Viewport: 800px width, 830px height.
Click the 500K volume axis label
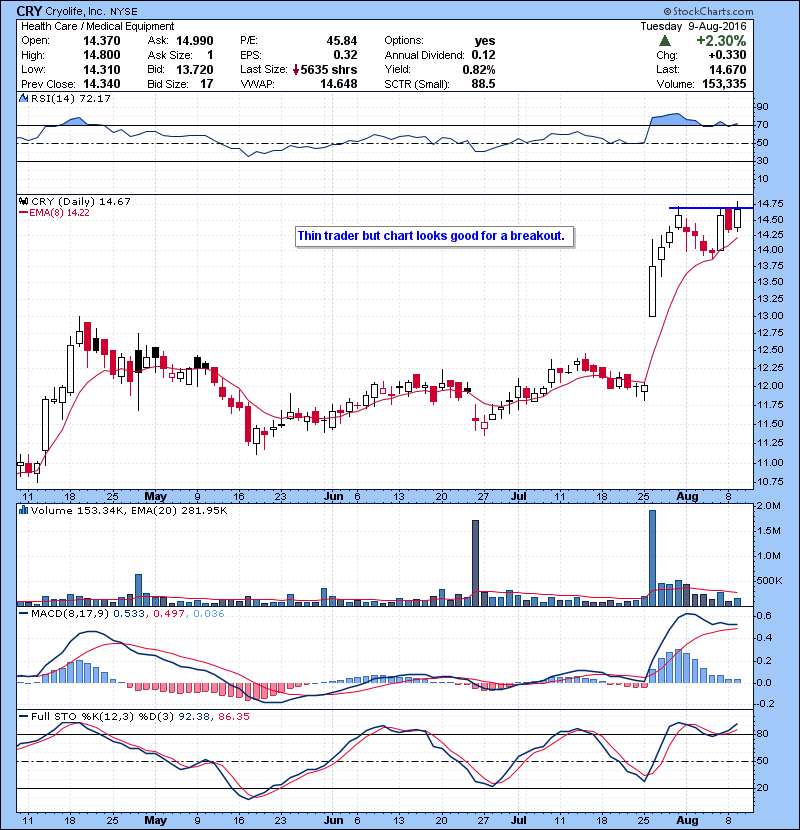click(770, 581)
